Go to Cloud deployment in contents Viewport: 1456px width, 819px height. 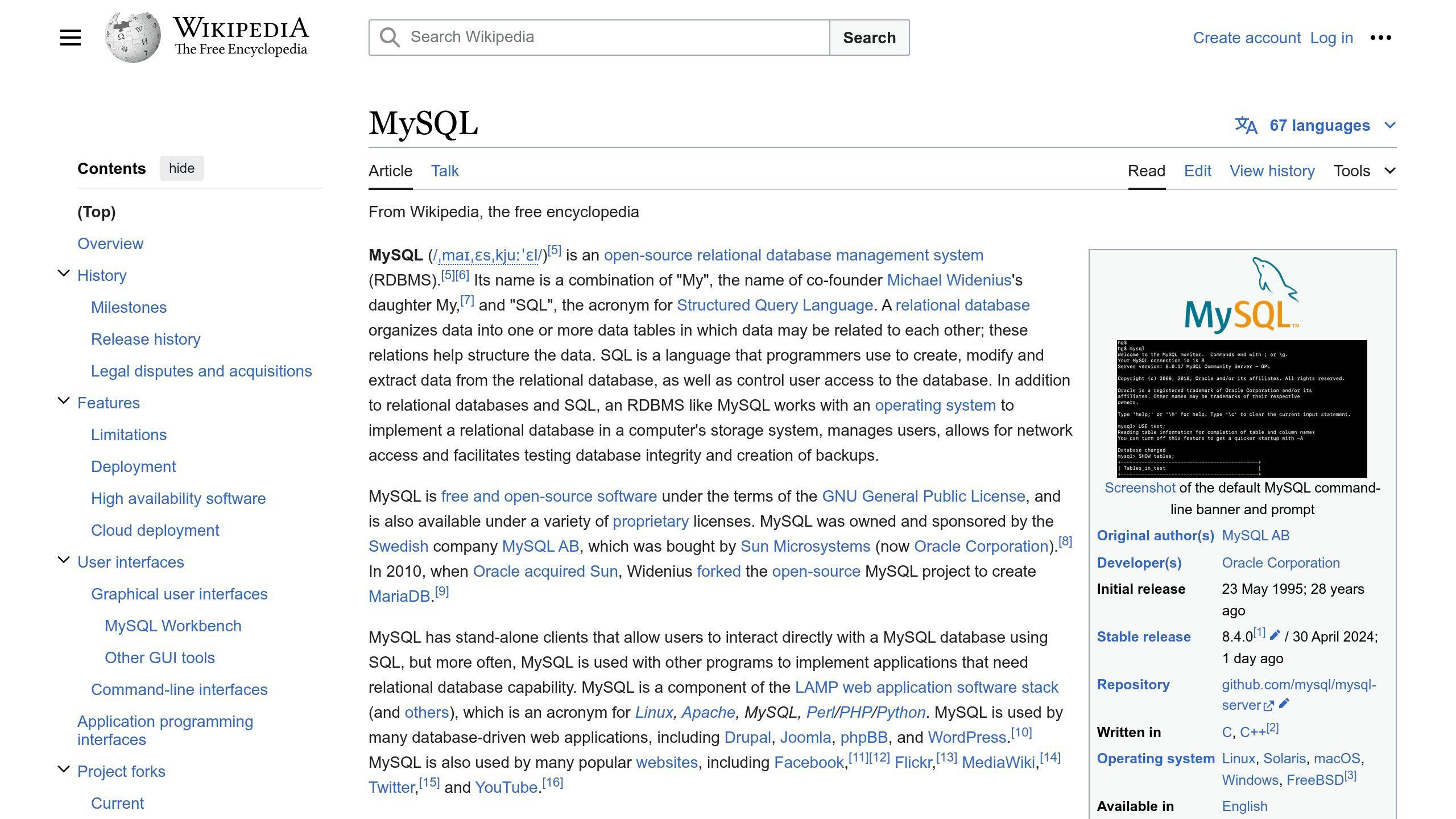point(155,530)
